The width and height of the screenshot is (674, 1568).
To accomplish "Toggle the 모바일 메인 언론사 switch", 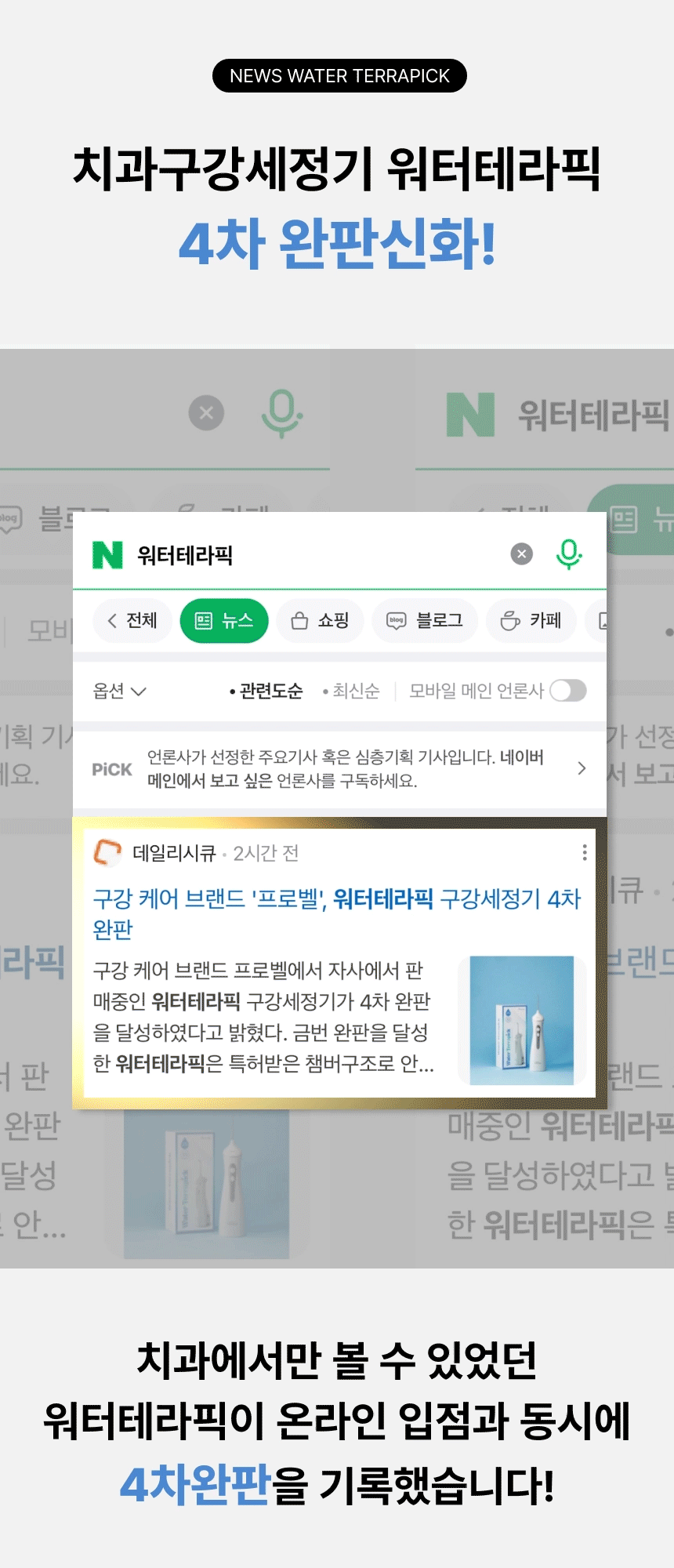I will click(x=568, y=691).
